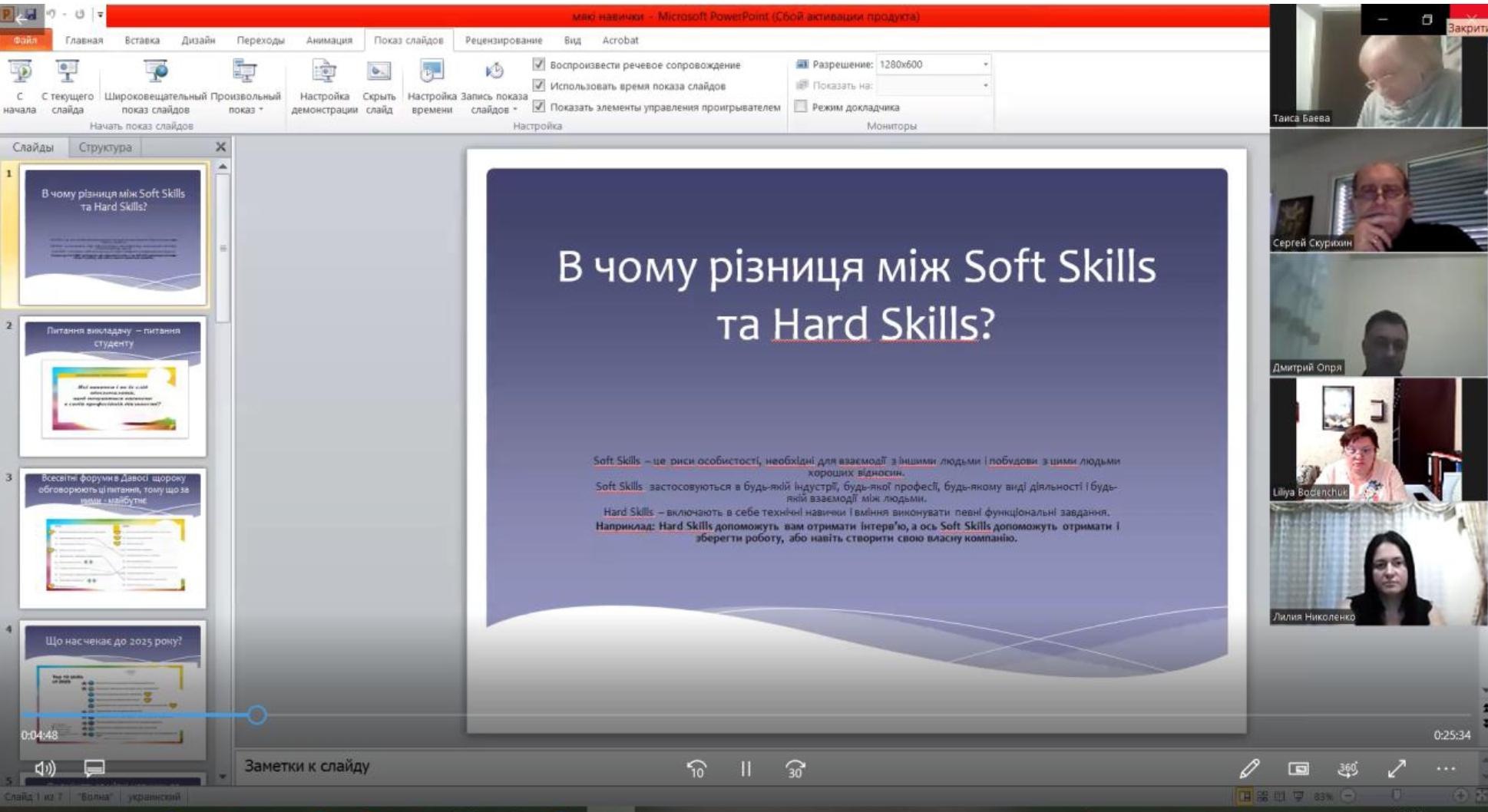Expand custom slide show (Произвольный показ) dropdown
Screen dimensions: 1488x812
[x=246, y=109]
